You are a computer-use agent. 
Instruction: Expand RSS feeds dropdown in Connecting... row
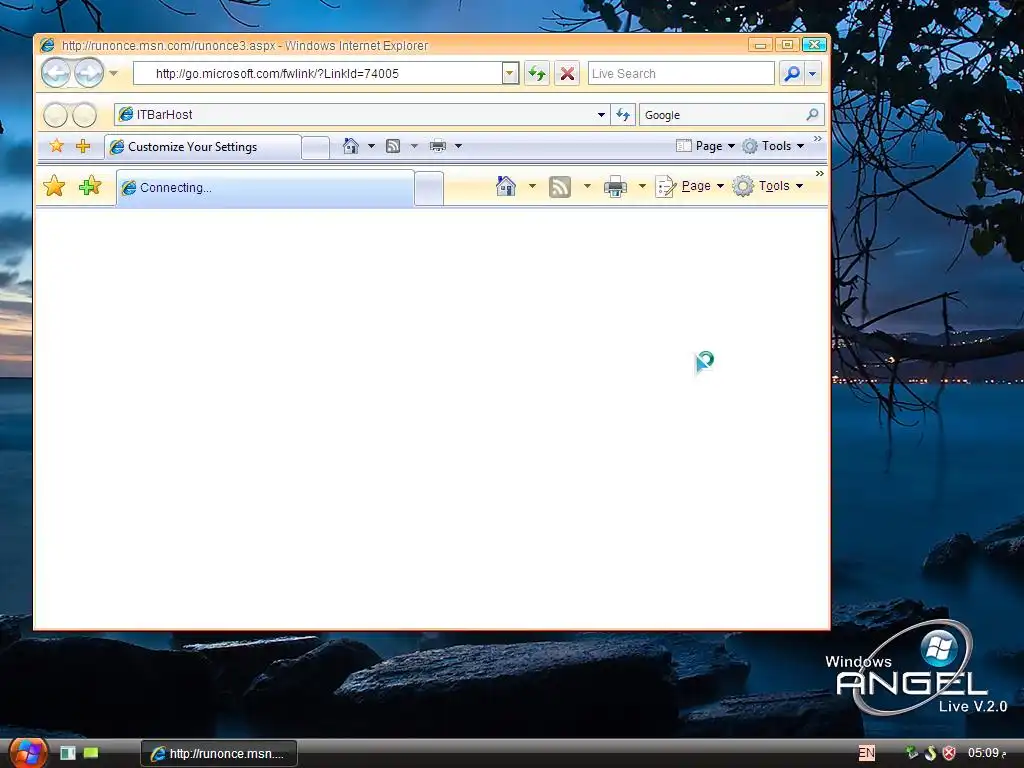[587, 186]
